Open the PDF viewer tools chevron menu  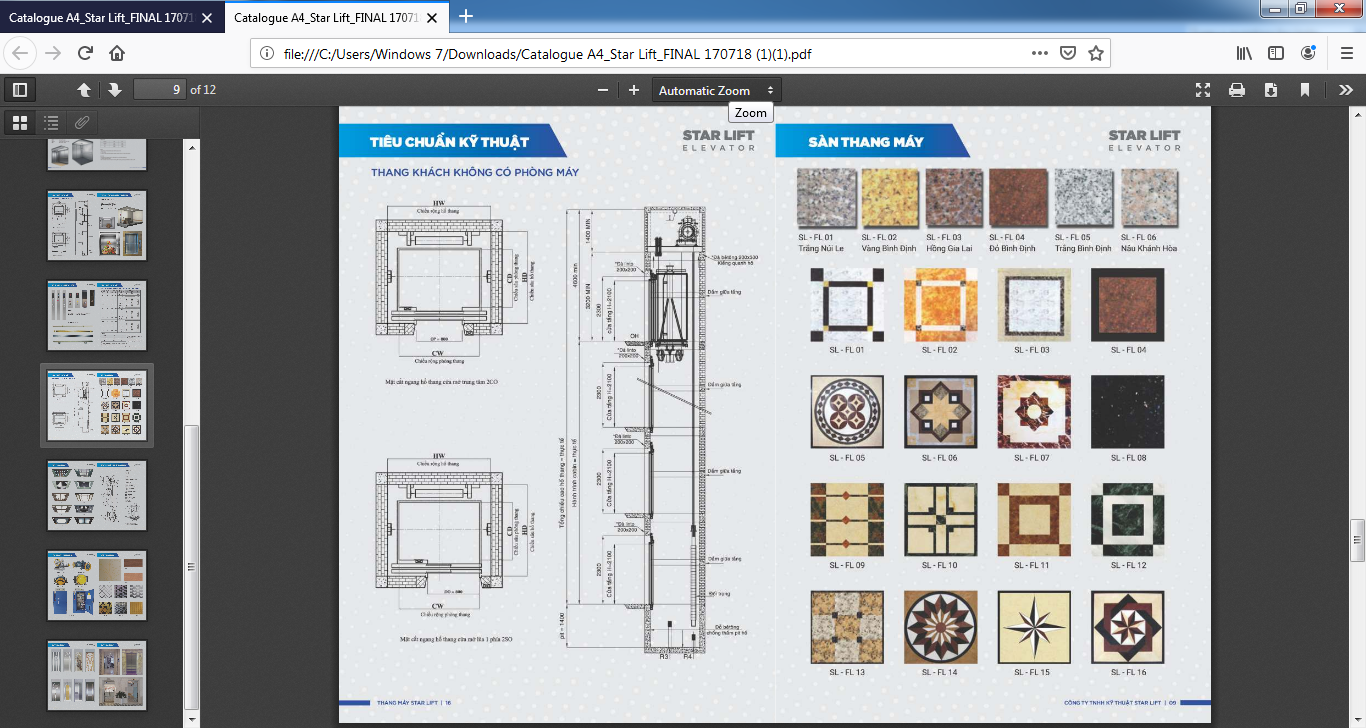pos(1346,90)
